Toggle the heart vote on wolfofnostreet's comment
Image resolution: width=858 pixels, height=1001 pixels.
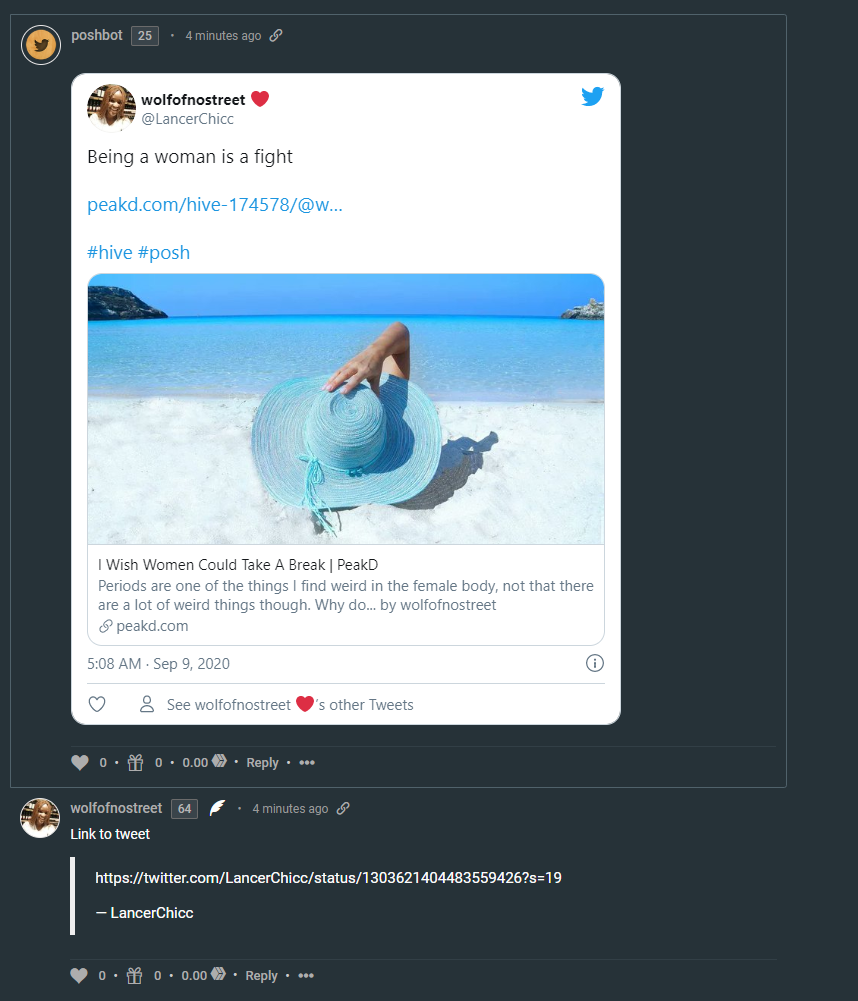click(x=80, y=976)
